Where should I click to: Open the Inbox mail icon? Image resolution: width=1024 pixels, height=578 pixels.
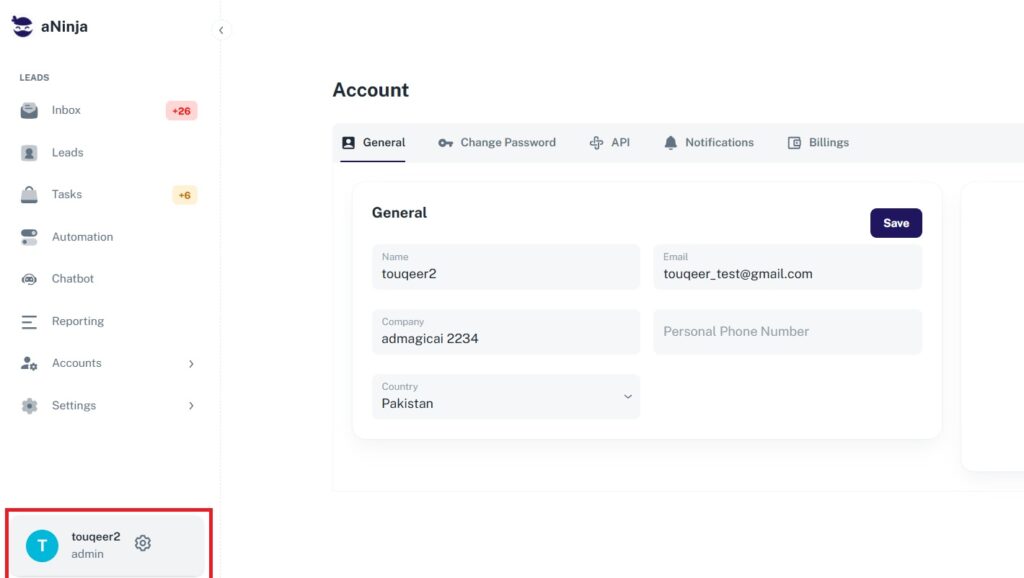[30, 111]
